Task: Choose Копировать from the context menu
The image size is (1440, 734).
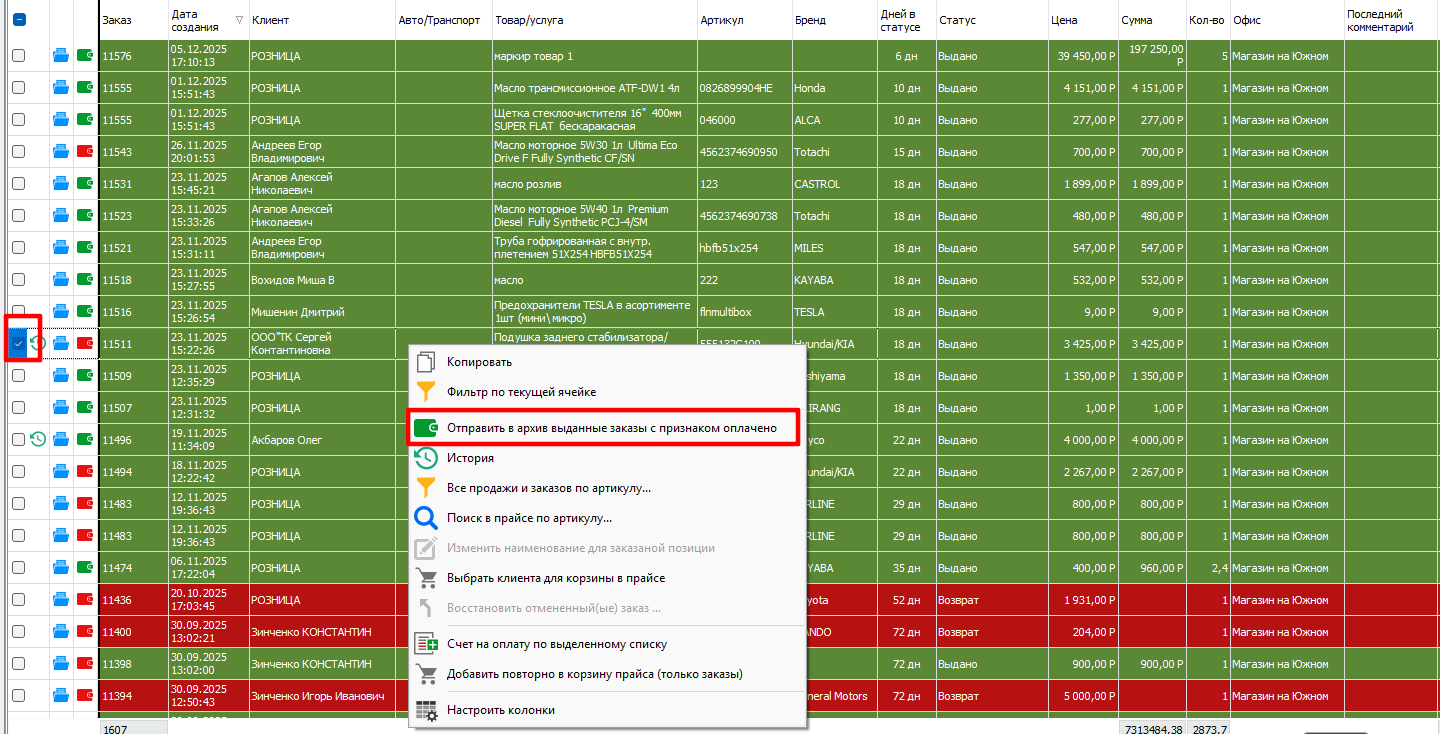Action: click(x=479, y=362)
